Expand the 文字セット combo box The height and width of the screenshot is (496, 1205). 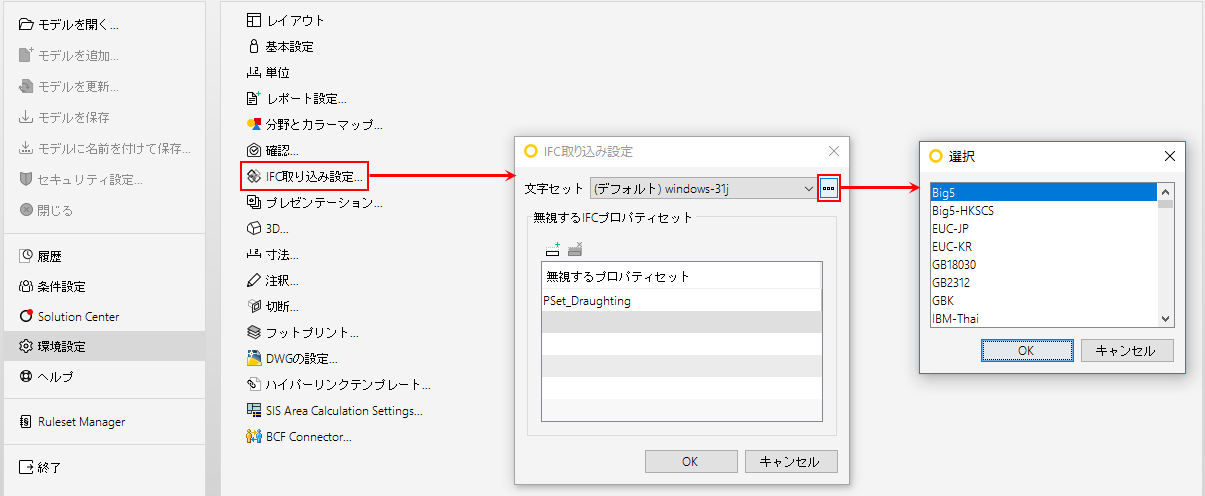[x=808, y=188]
